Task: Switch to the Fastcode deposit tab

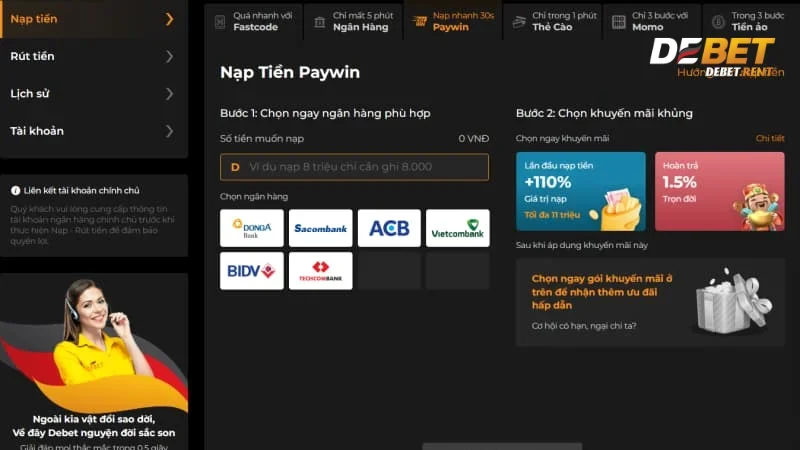Action: pos(254,21)
